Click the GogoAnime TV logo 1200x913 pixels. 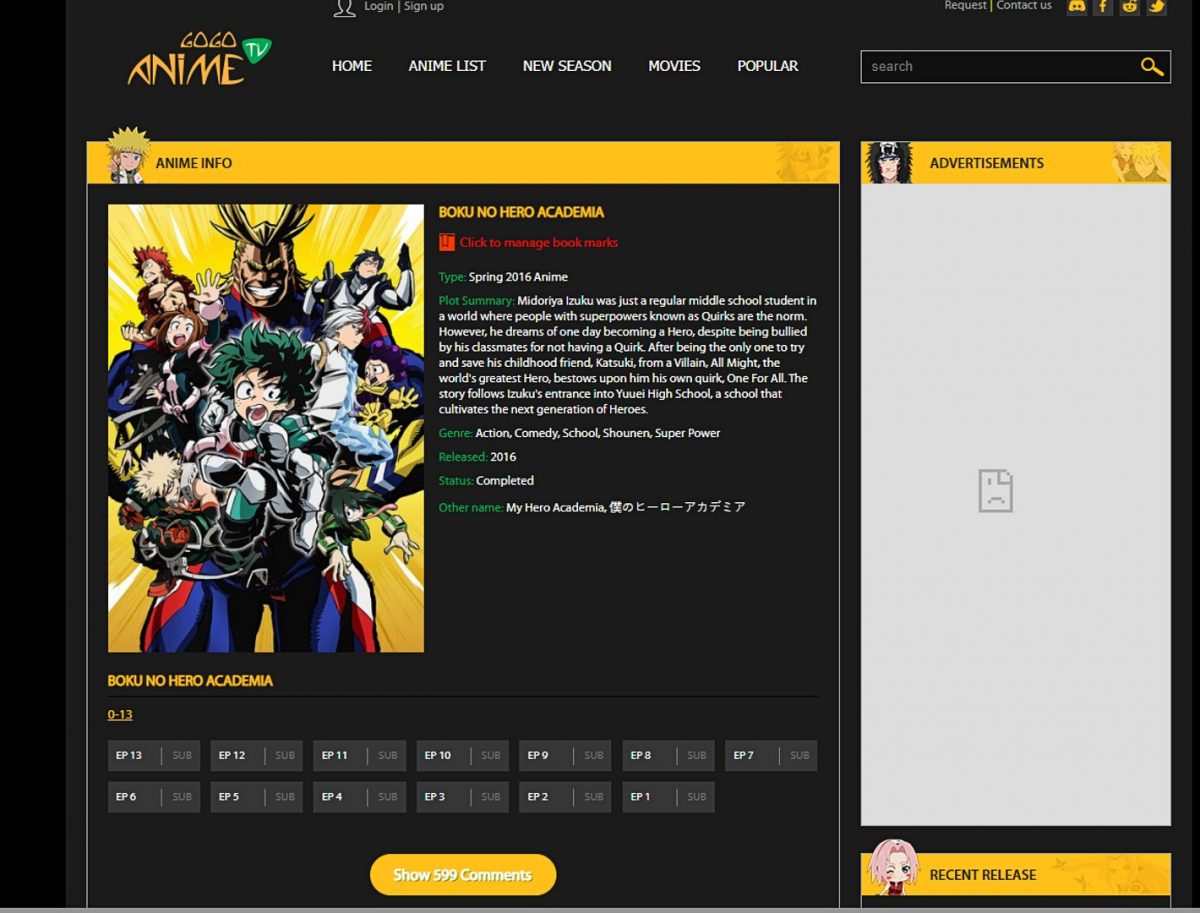click(199, 60)
